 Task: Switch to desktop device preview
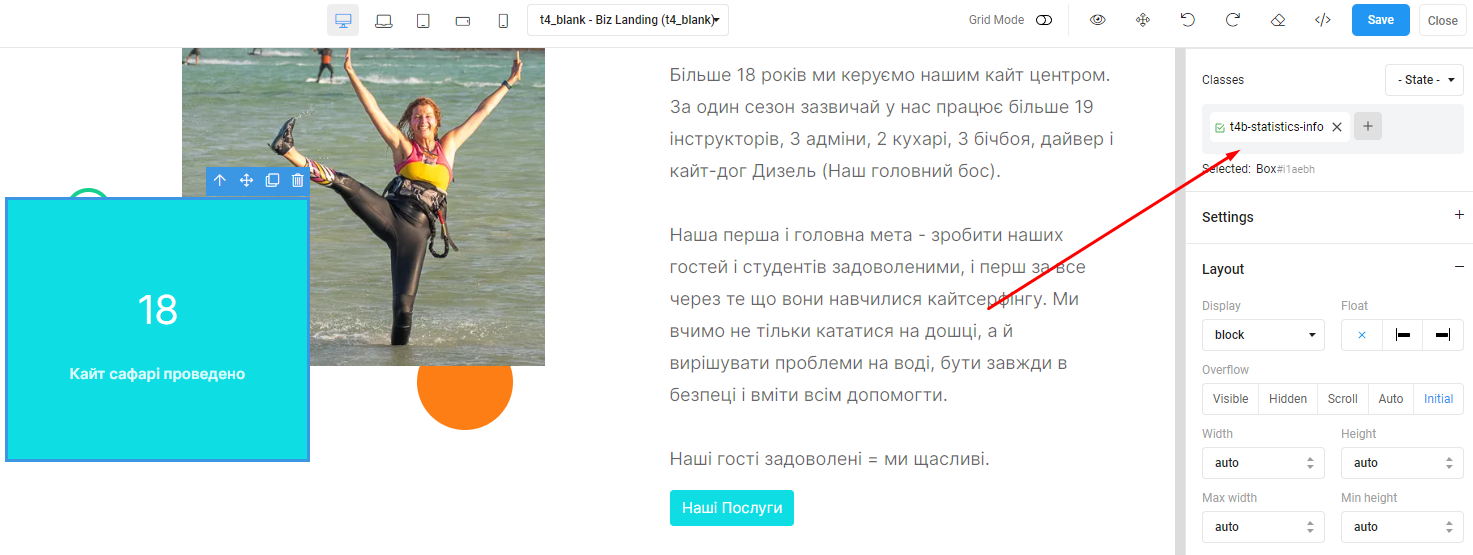[x=343, y=20]
